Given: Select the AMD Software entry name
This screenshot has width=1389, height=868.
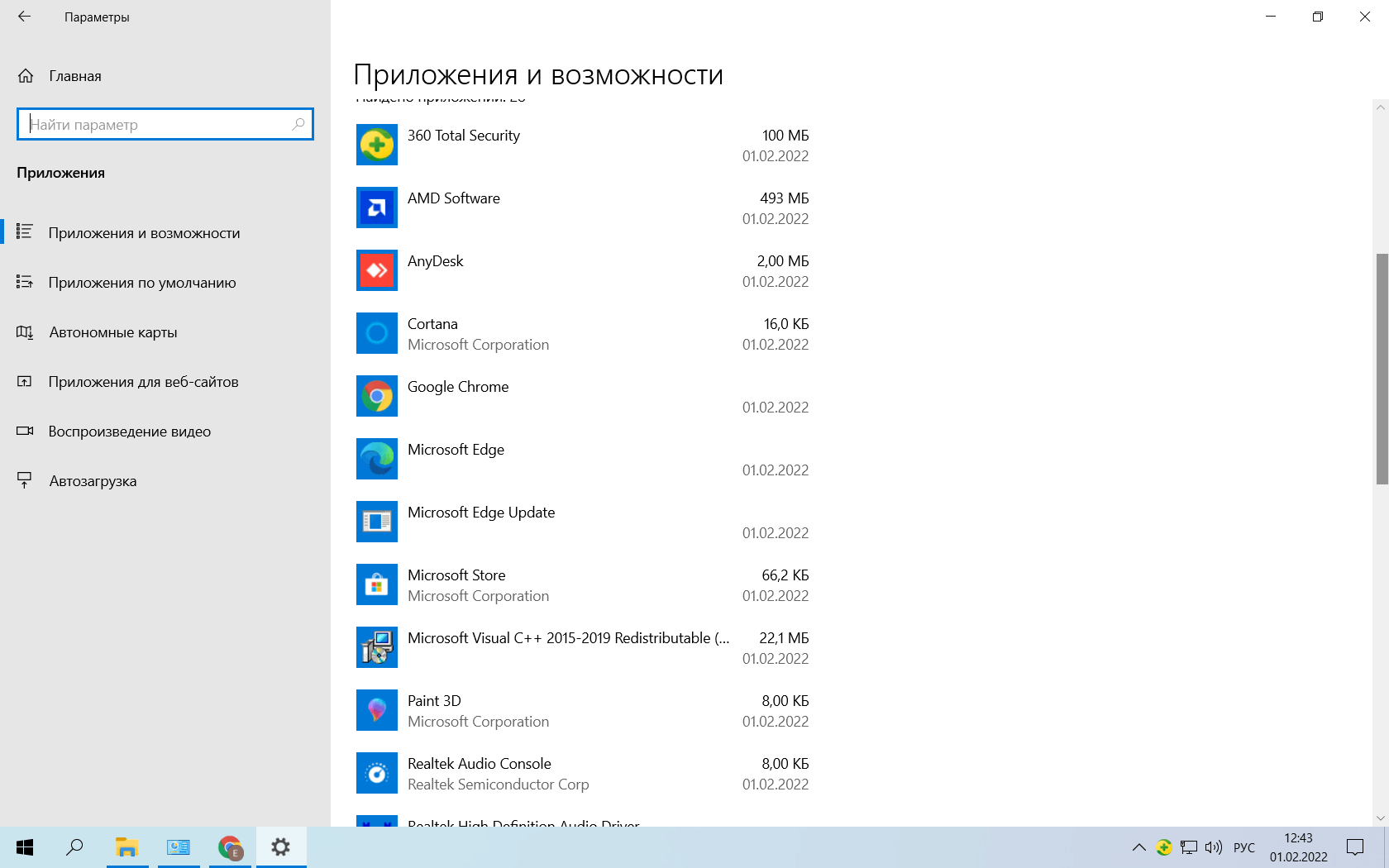Looking at the screenshot, I should (454, 198).
